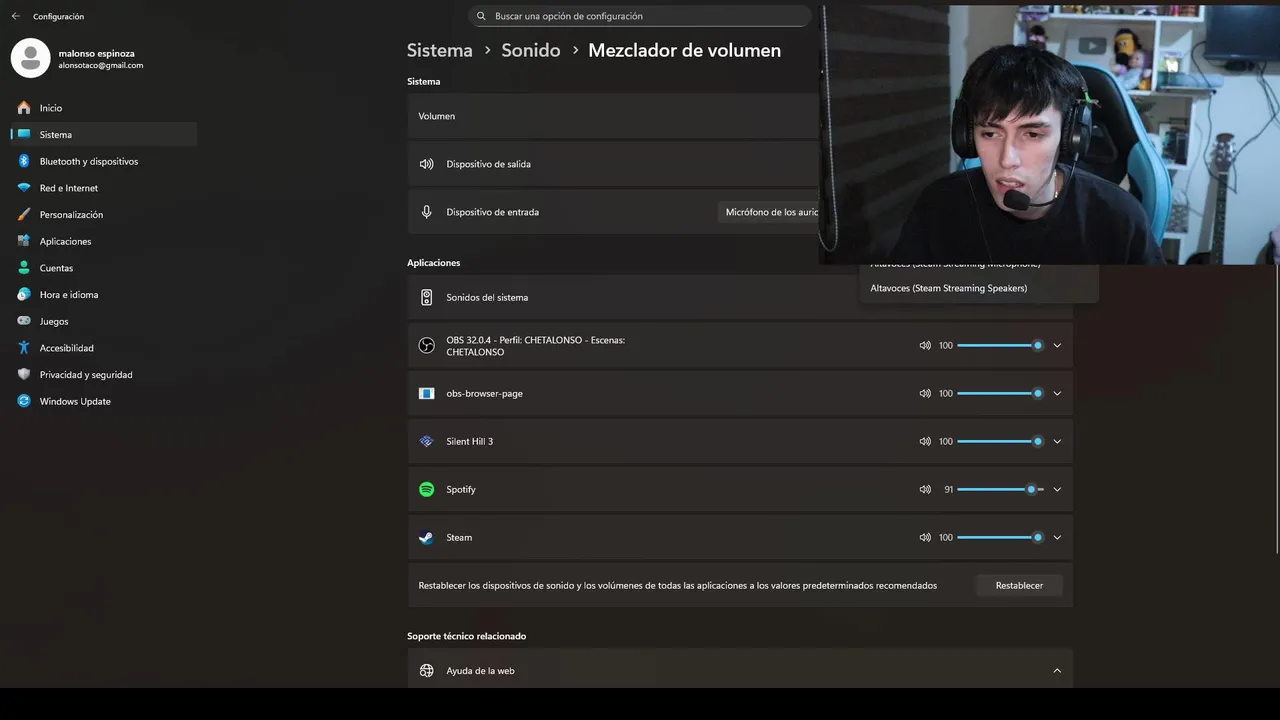1280x720 pixels.
Task: Mute the Silent Hill 3 volume
Action: click(x=925, y=441)
